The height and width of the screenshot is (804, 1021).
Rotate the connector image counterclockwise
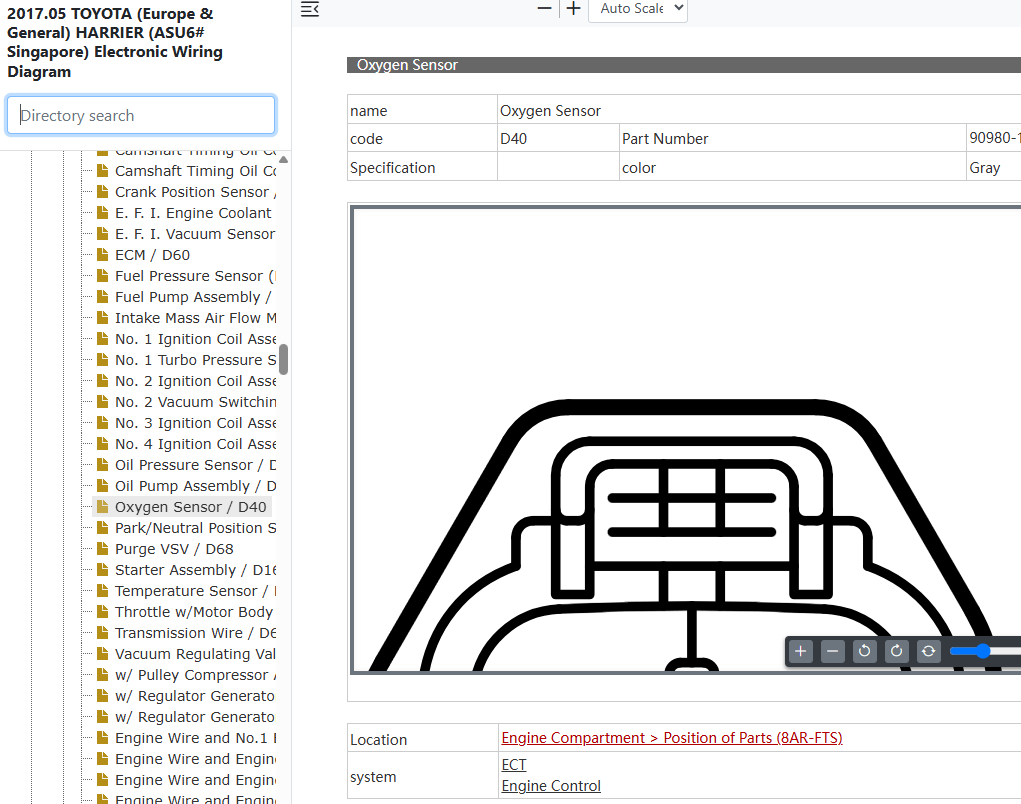864,651
